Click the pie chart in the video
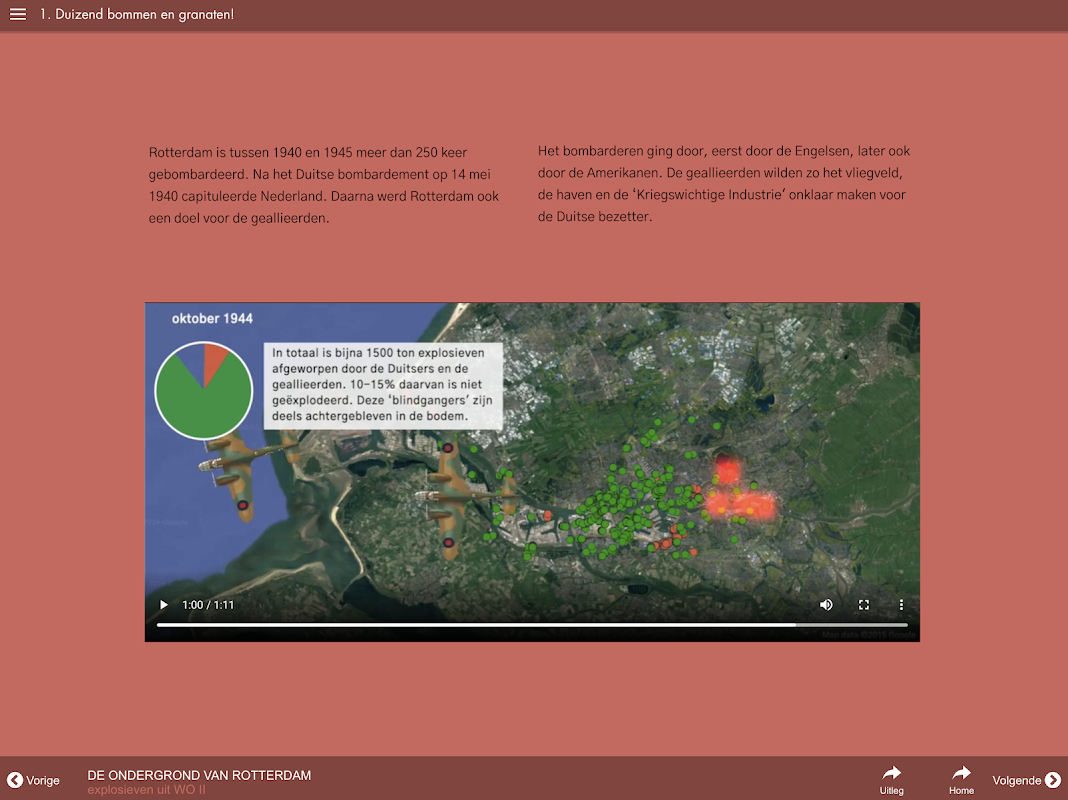The width and height of the screenshot is (1068, 800). click(204, 390)
